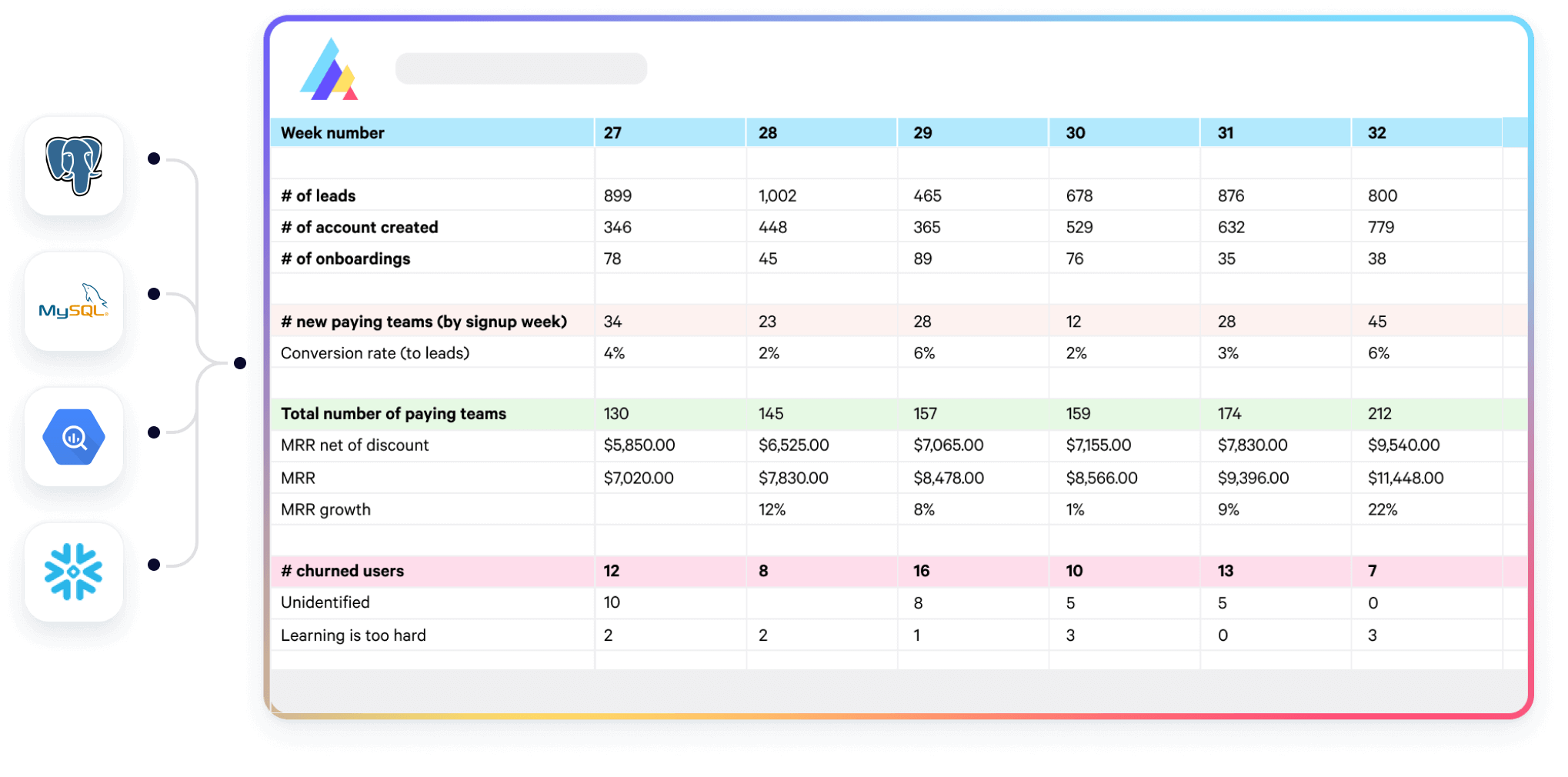The width and height of the screenshot is (1568, 777).
Task: Click the $11,448.00 MRR cell
Action: (1406, 478)
